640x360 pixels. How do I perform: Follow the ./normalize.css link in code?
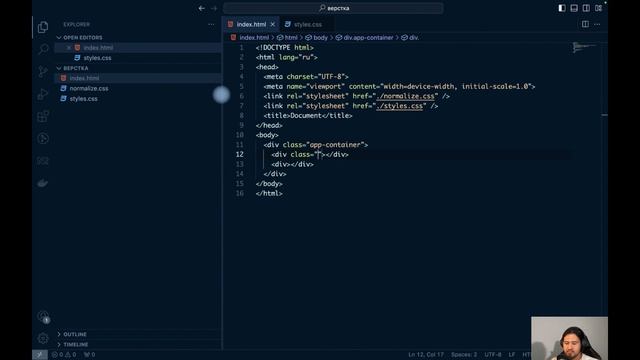pos(405,96)
